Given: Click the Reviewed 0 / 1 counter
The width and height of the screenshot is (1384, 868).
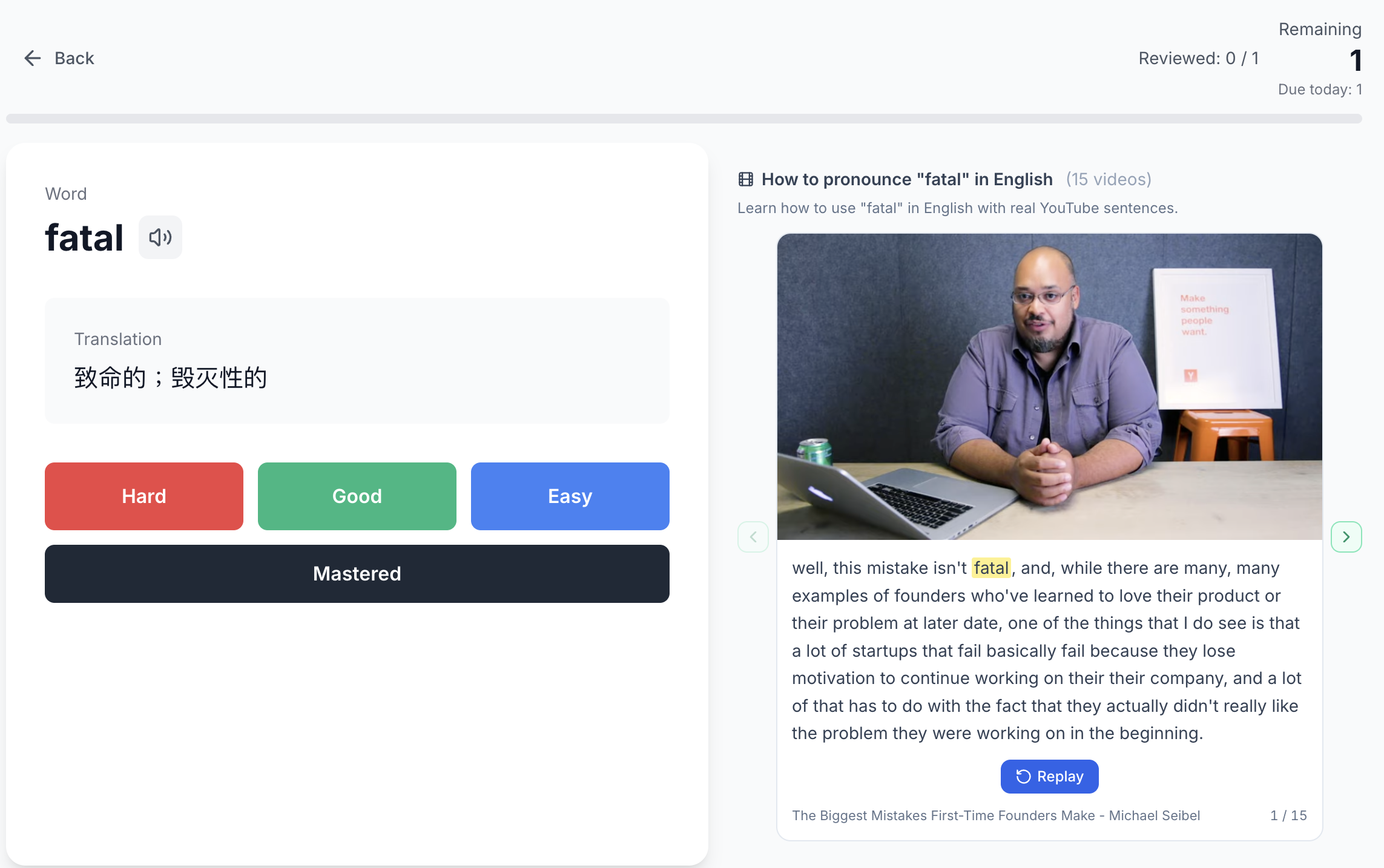Looking at the screenshot, I should (1199, 58).
